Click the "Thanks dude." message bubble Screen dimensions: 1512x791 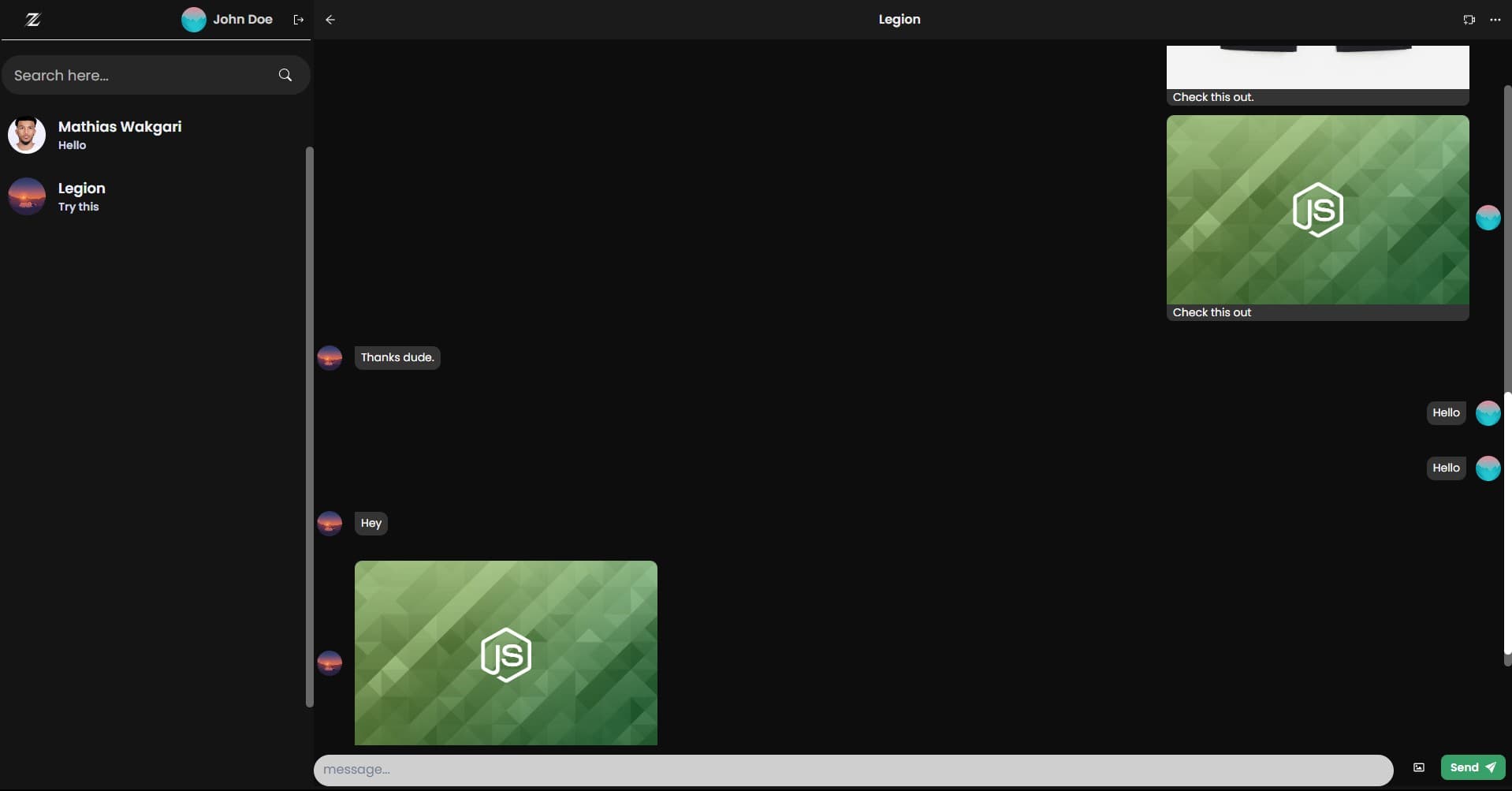pos(397,357)
